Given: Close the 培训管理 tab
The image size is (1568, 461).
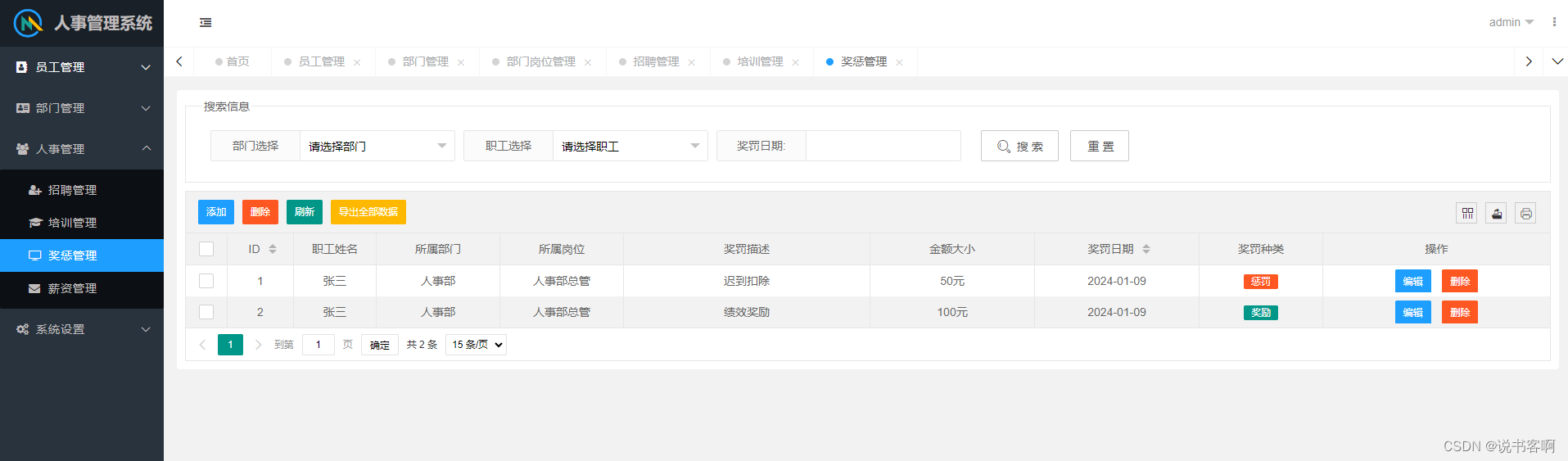Looking at the screenshot, I should click(x=796, y=62).
